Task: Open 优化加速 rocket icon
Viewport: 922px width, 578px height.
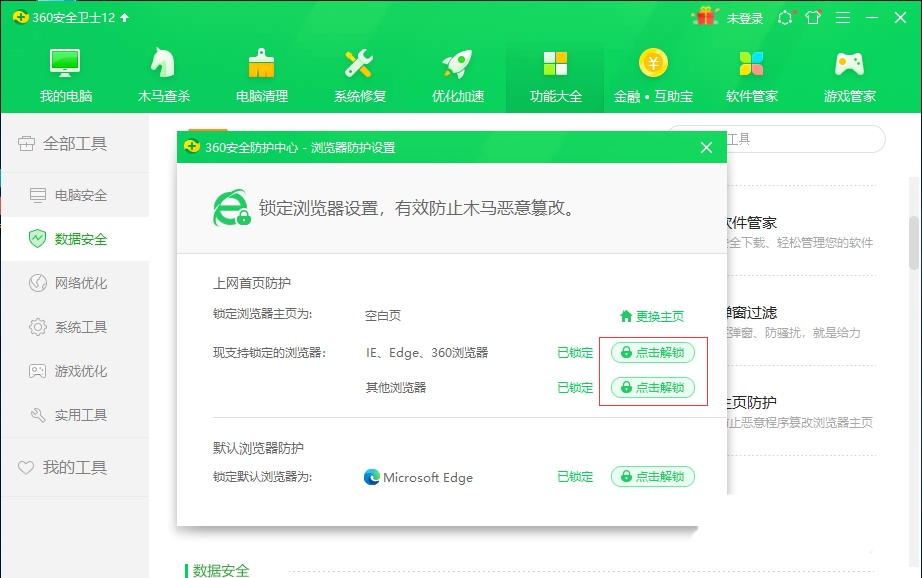Action: pyautogui.click(x=457, y=64)
